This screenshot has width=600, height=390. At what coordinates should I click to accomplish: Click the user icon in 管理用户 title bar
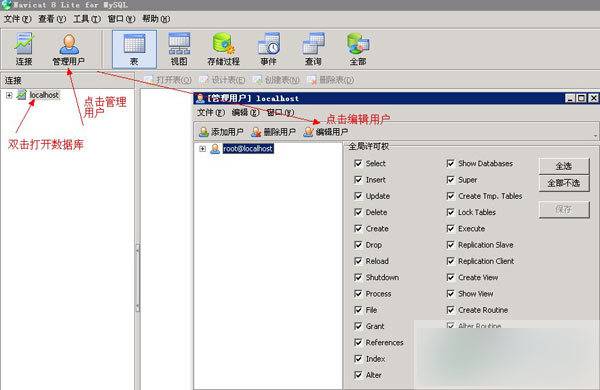tap(200, 98)
